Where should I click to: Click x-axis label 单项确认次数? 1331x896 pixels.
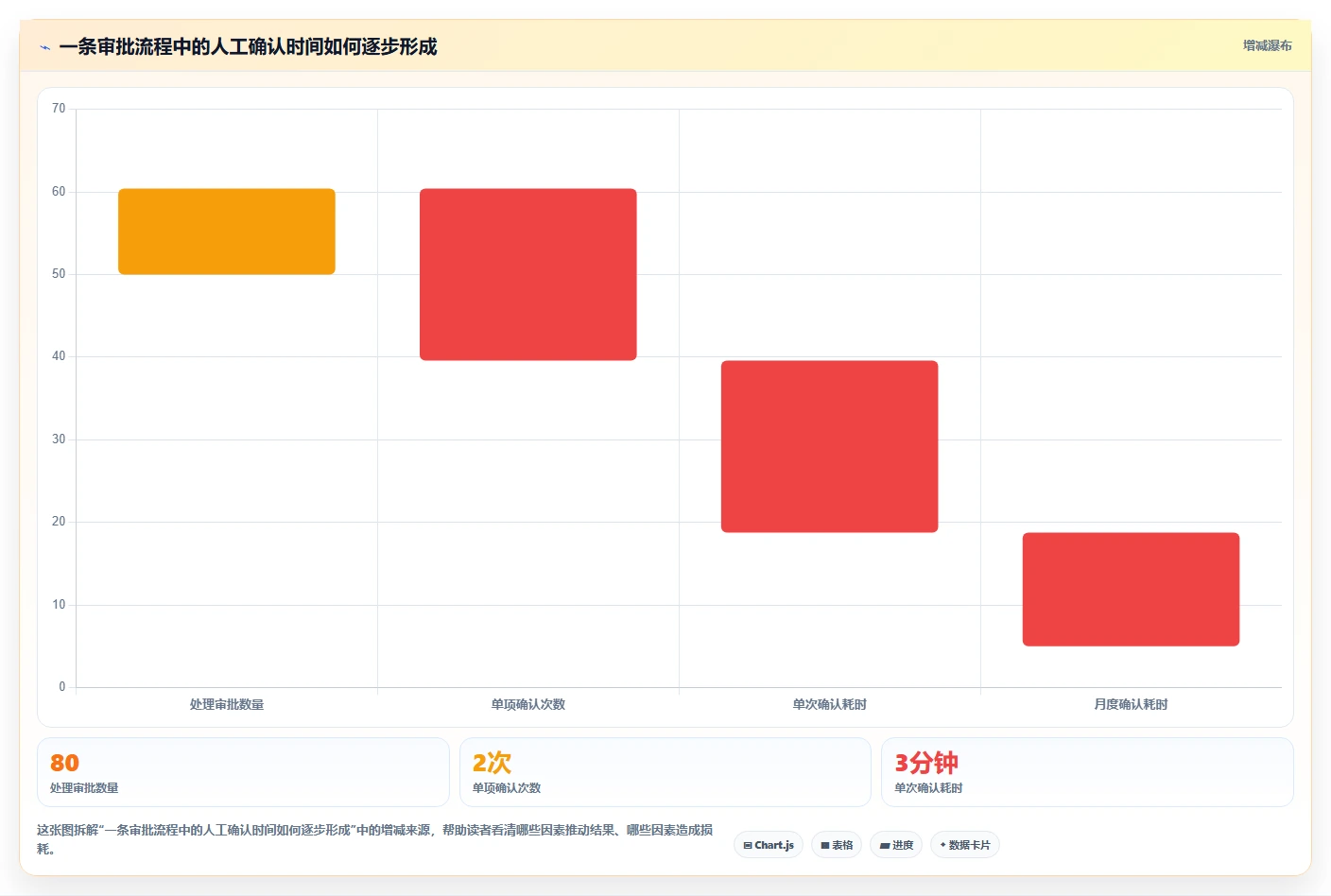click(x=528, y=704)
